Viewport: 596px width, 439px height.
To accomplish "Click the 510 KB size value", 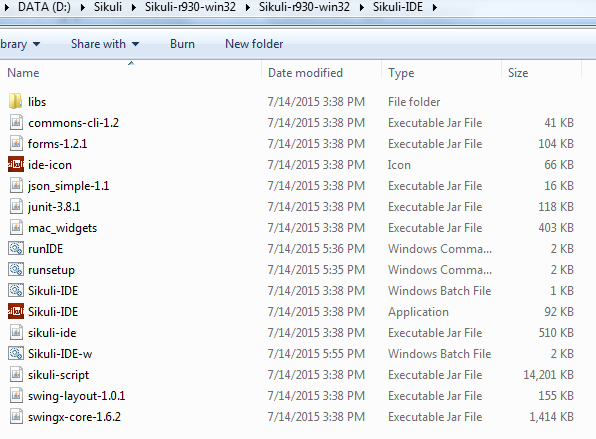I will pyautogui.click(x=556, y=333).
